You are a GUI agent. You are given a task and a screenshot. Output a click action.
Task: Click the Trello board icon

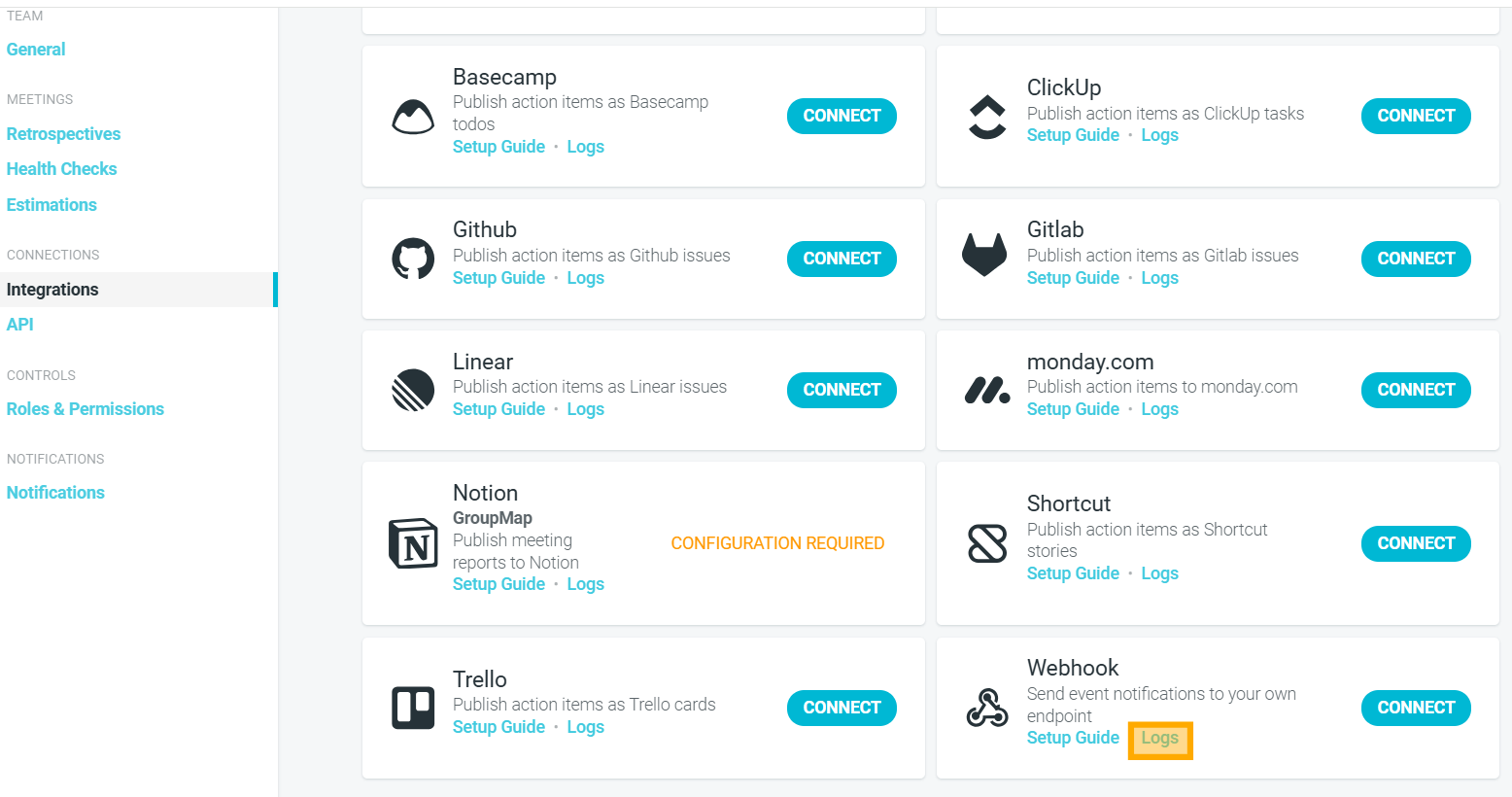point(413,708)
